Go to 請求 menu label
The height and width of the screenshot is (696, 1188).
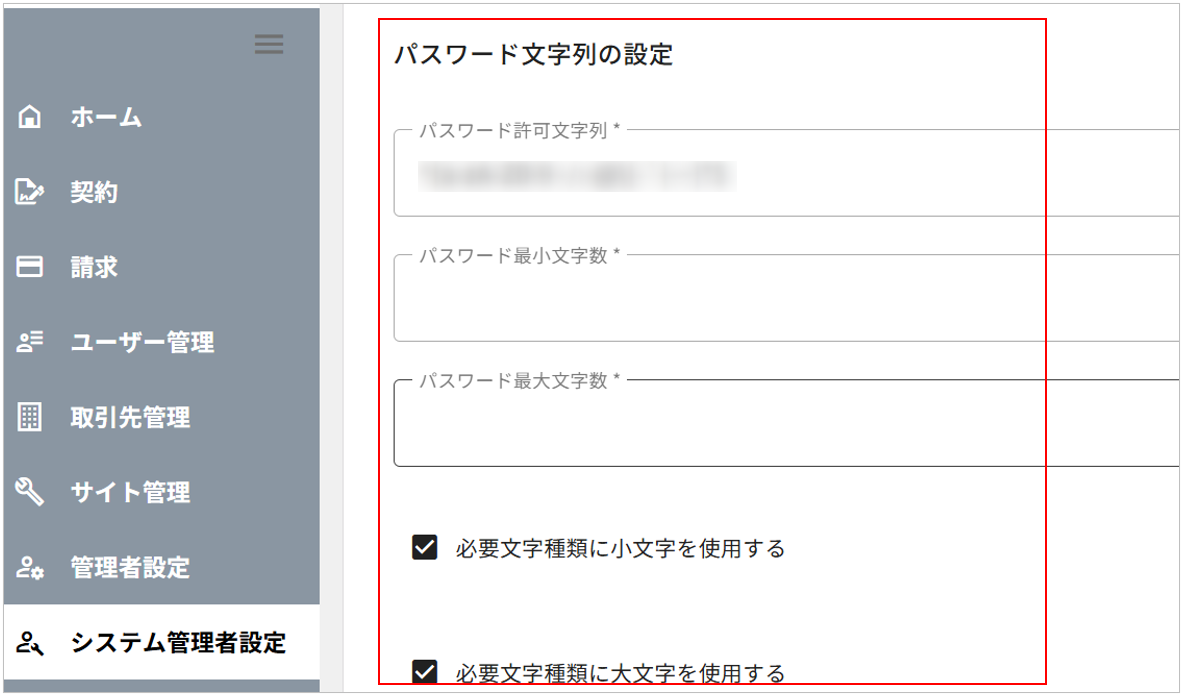pos(94,267)
